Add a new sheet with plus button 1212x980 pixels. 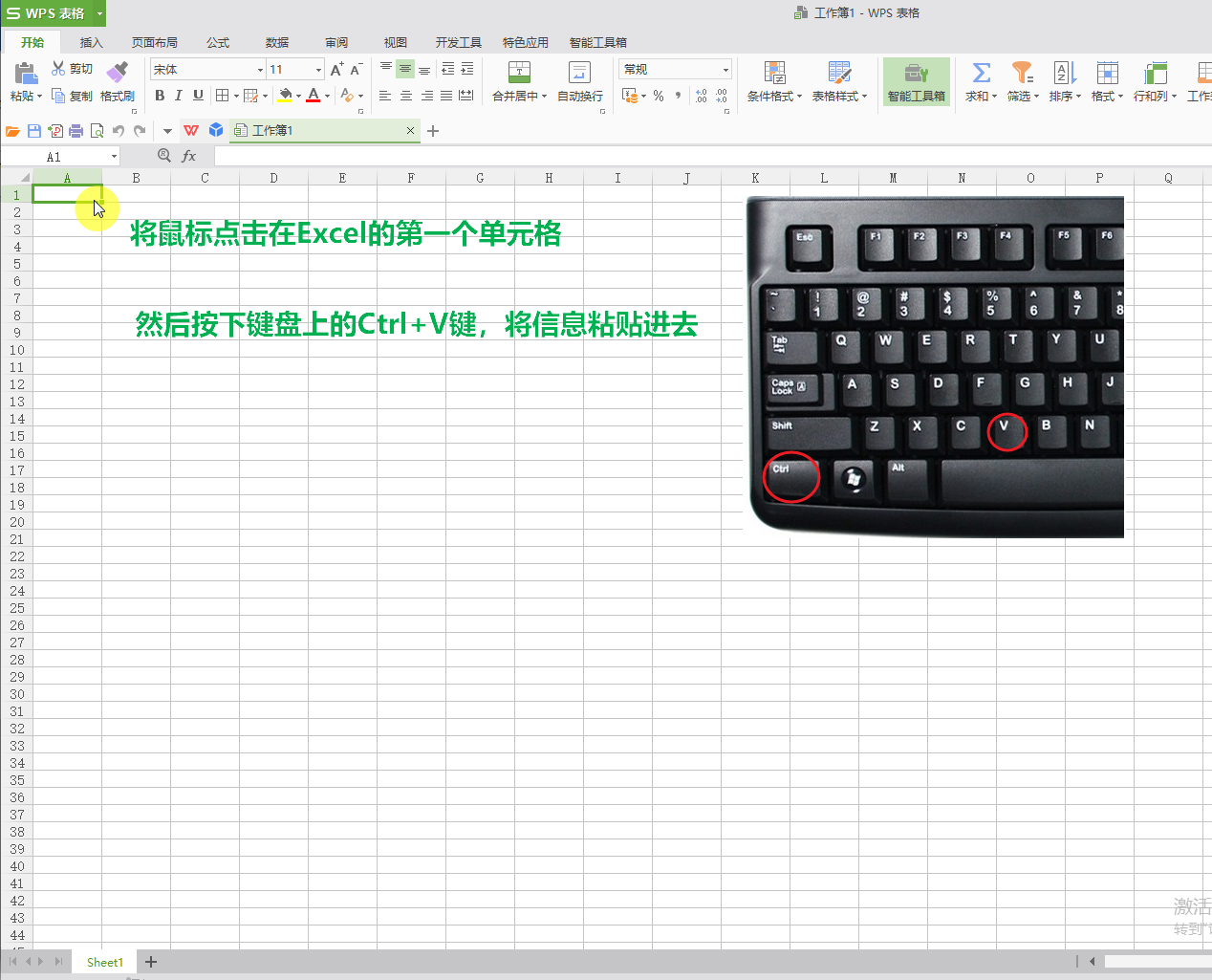pos(151,962)
